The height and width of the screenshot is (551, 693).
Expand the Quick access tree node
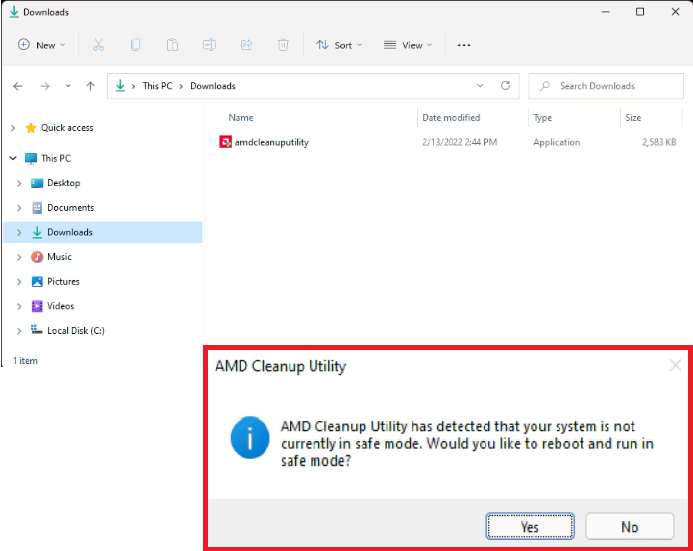point(13,128)
